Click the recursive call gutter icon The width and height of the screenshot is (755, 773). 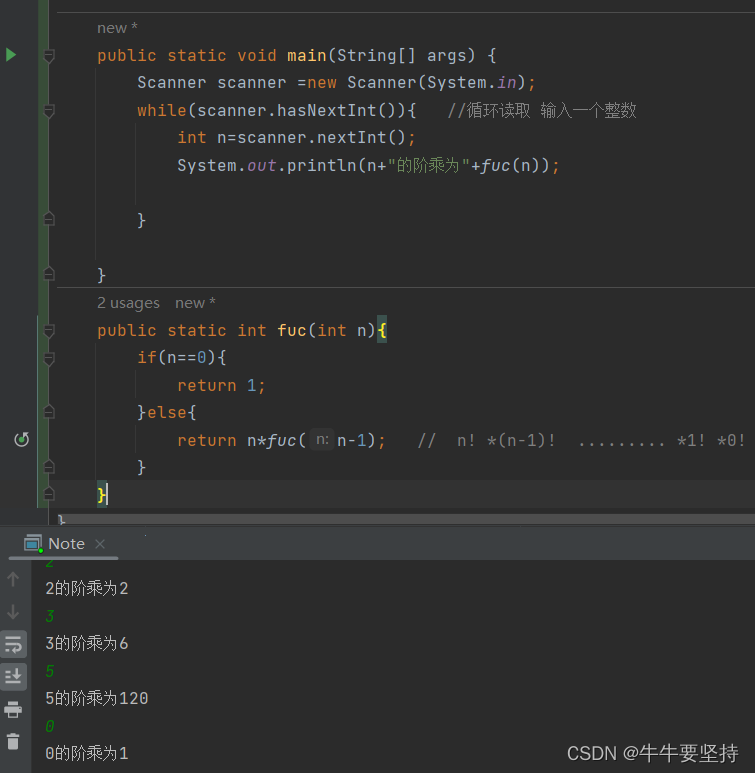[x=21, y=439]
